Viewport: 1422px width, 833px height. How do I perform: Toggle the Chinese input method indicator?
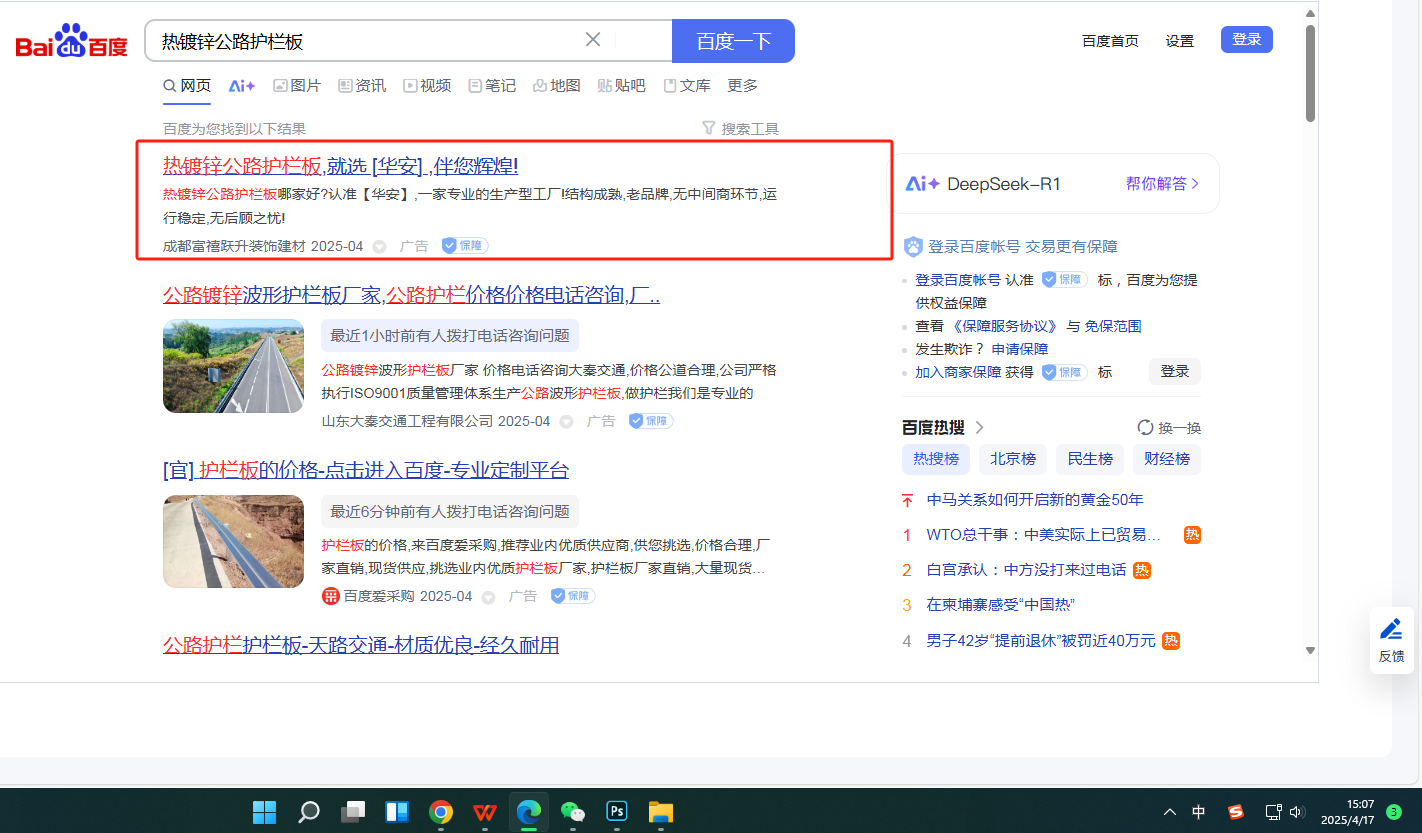click(1199, 811)
